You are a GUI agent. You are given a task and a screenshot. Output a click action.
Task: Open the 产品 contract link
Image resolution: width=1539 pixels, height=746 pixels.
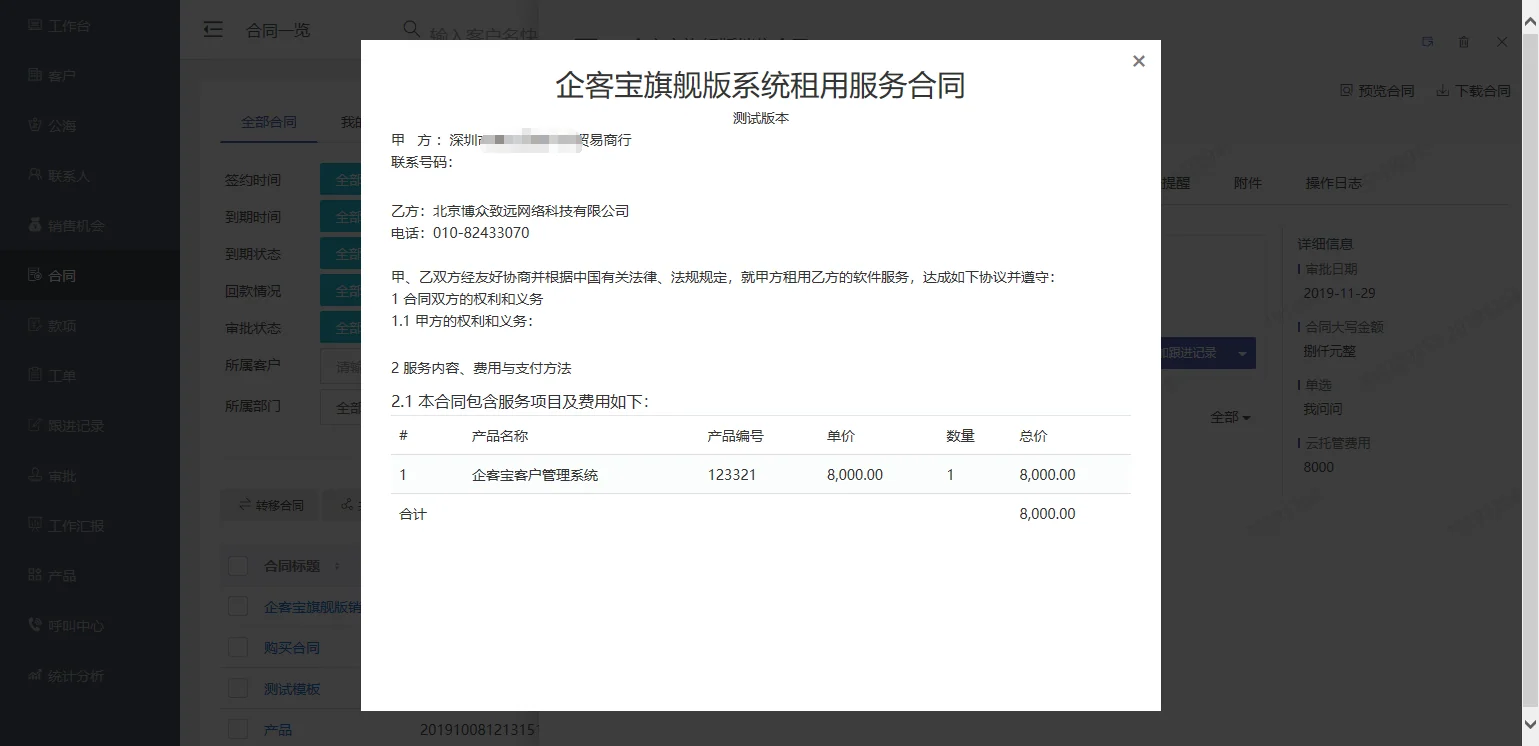[x=278, y=730]
